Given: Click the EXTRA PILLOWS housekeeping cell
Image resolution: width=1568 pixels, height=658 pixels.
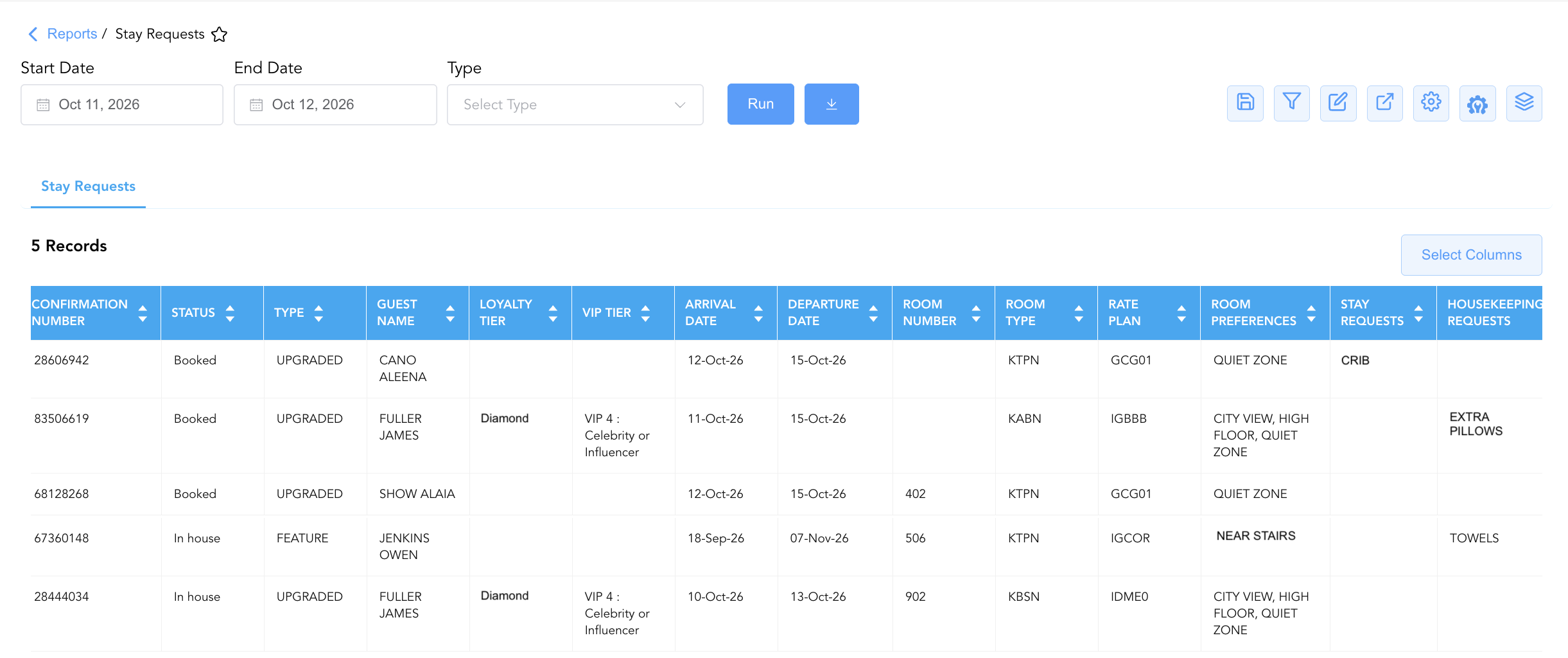Looking at the screenshot, I should pyautogui.click(x=1476, y=424).
